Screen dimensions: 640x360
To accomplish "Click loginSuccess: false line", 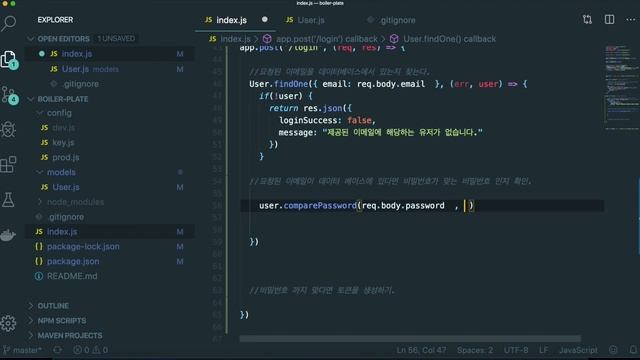I will [x=327, y=120].
